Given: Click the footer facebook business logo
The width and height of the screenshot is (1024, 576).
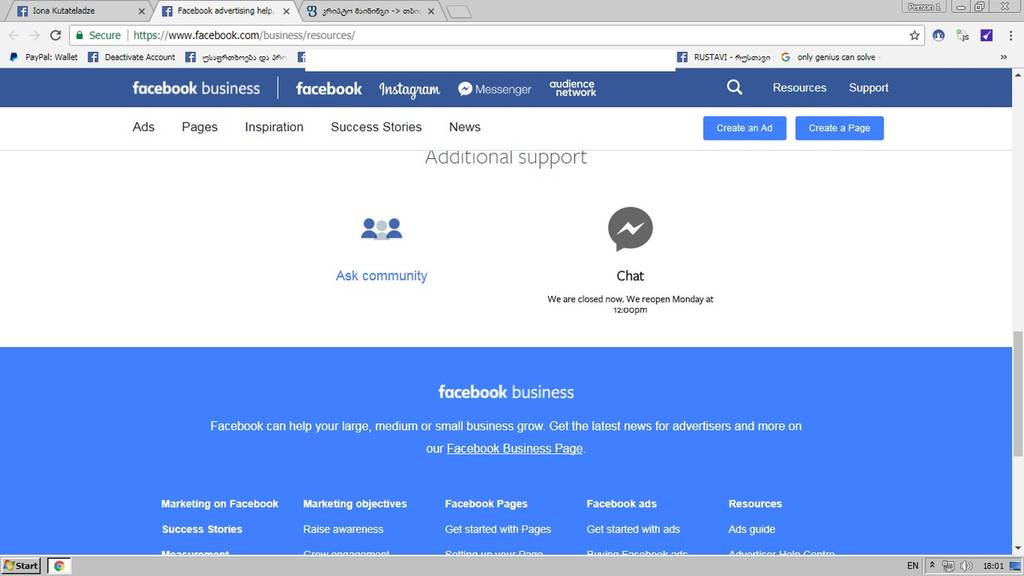Looking at the screenshot, I should click(x=506, y=392).
